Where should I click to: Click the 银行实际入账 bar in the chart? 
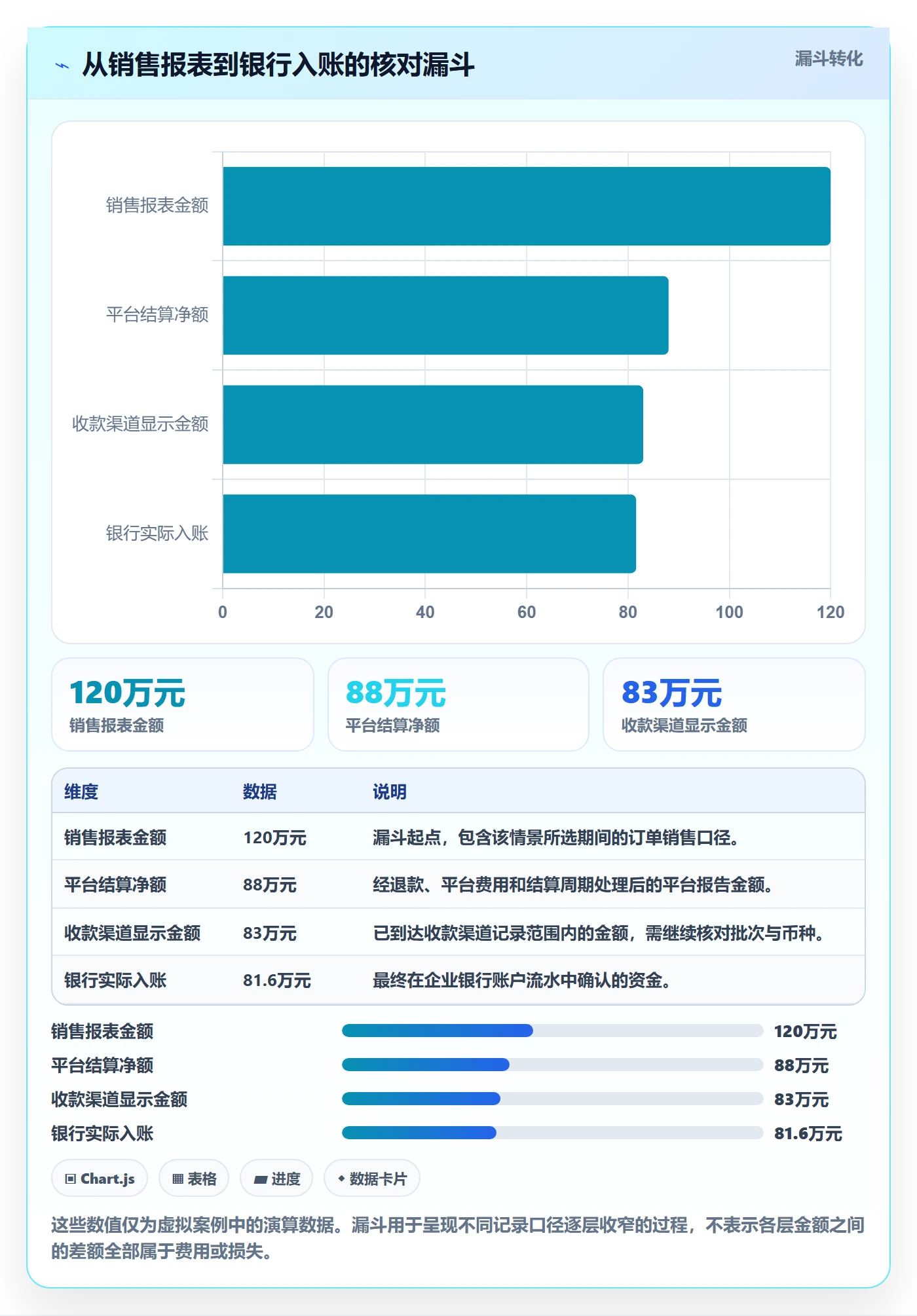[x=429, y=534]
